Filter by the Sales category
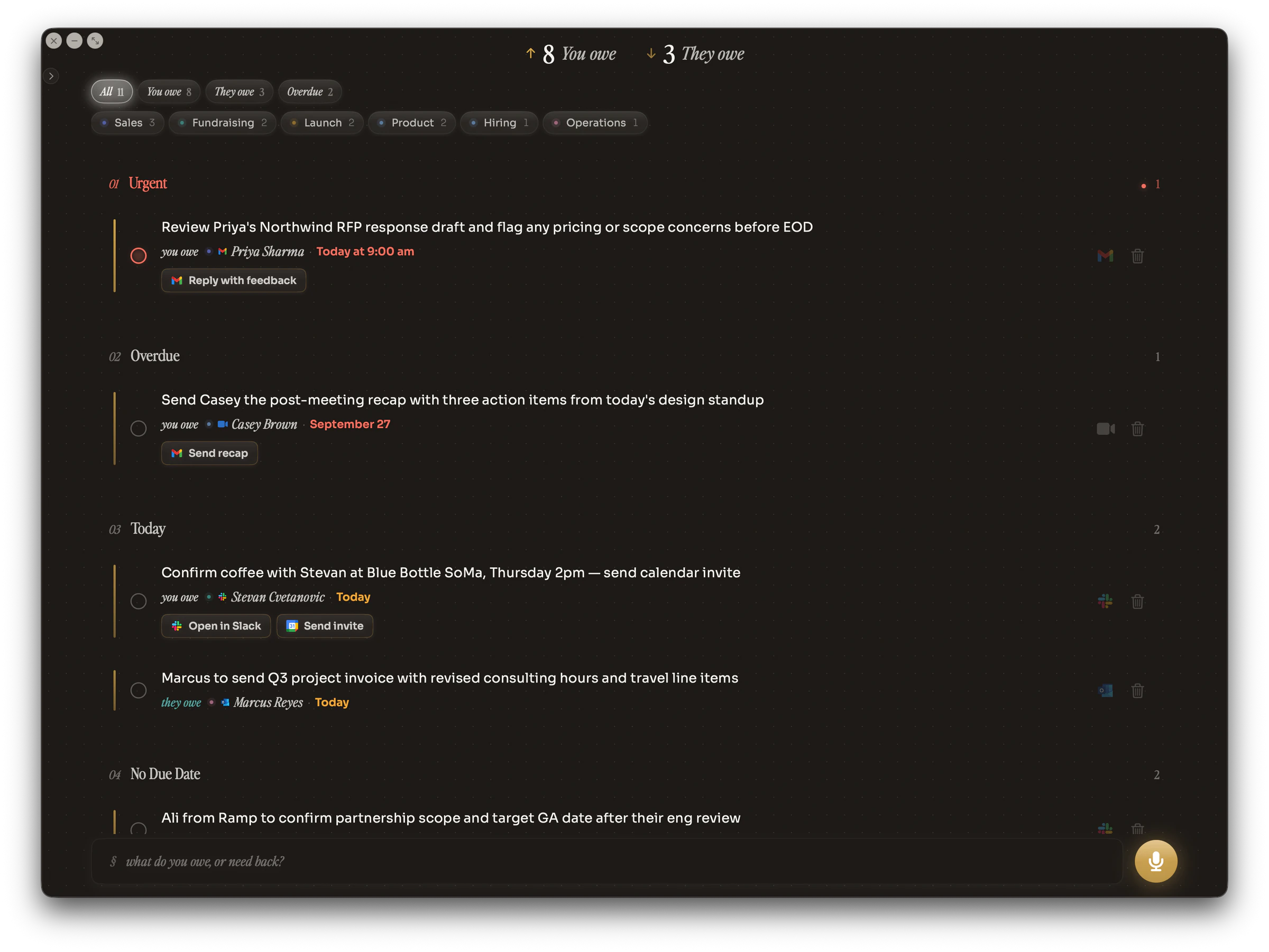1269x952 pixels. [x=128, y=123]
